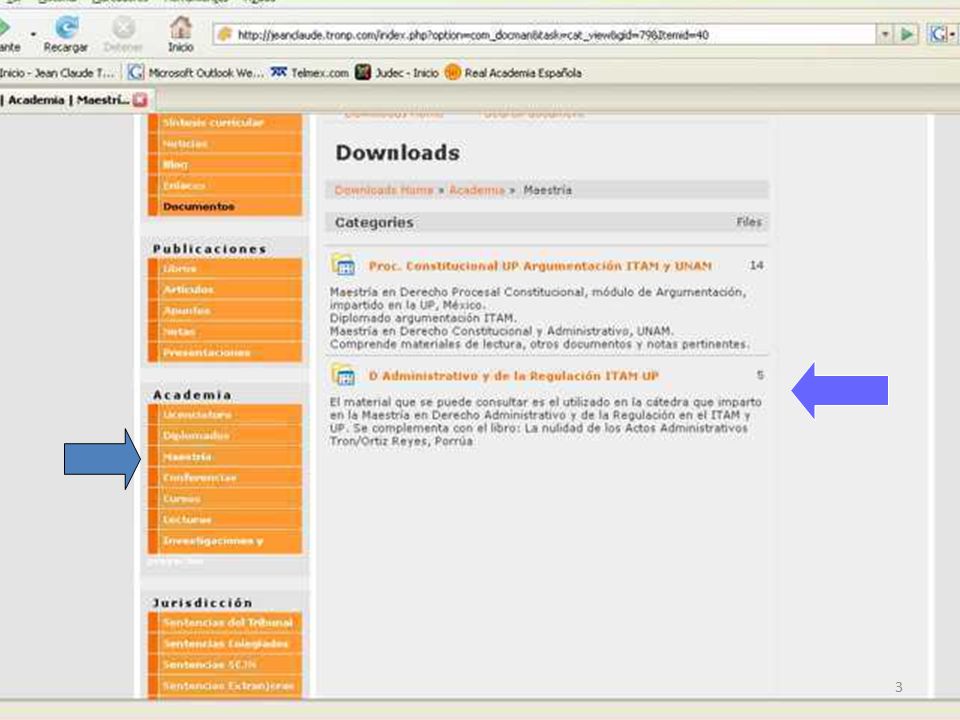Open Síntesis curricular in the sidebar
Image resolution: width=960 pixels, height=720 pixels.
point(225,122)
